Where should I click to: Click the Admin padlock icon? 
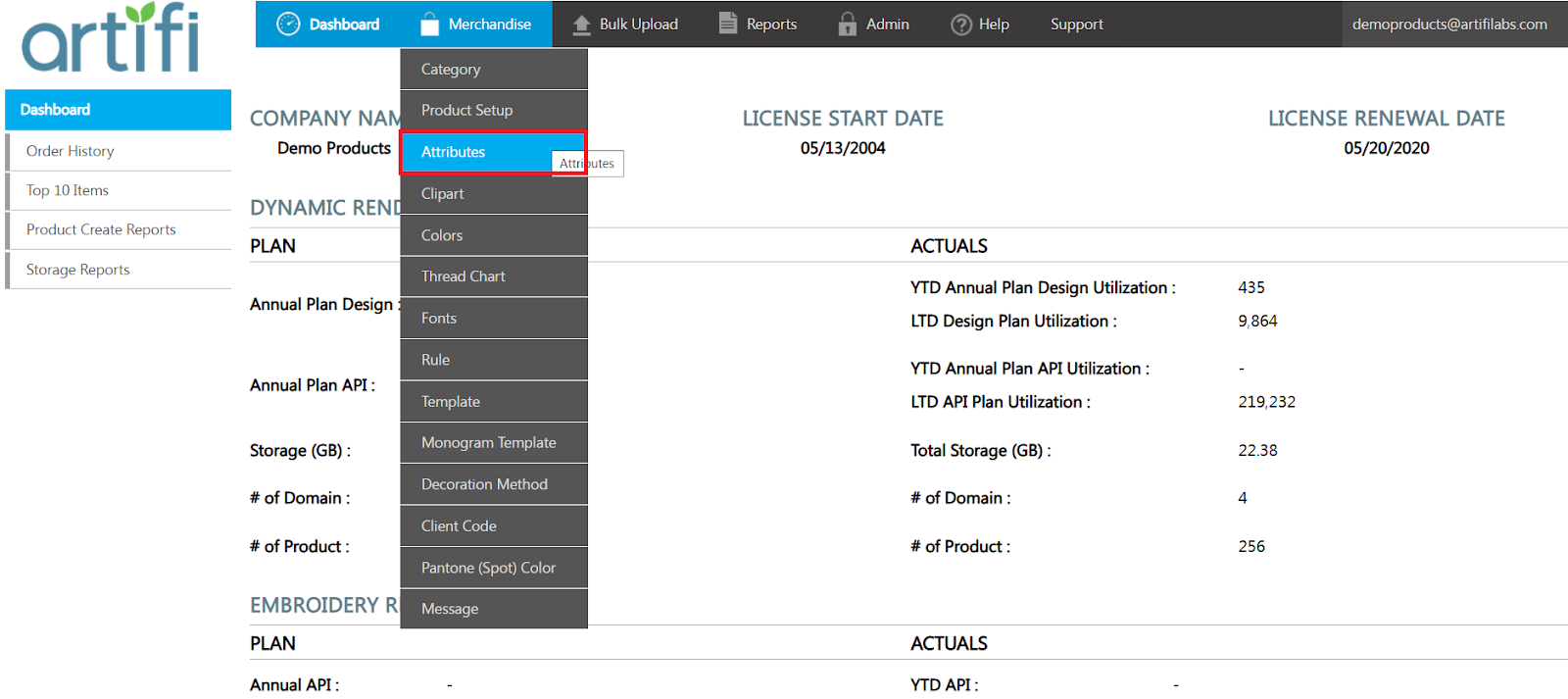(847, 25)
